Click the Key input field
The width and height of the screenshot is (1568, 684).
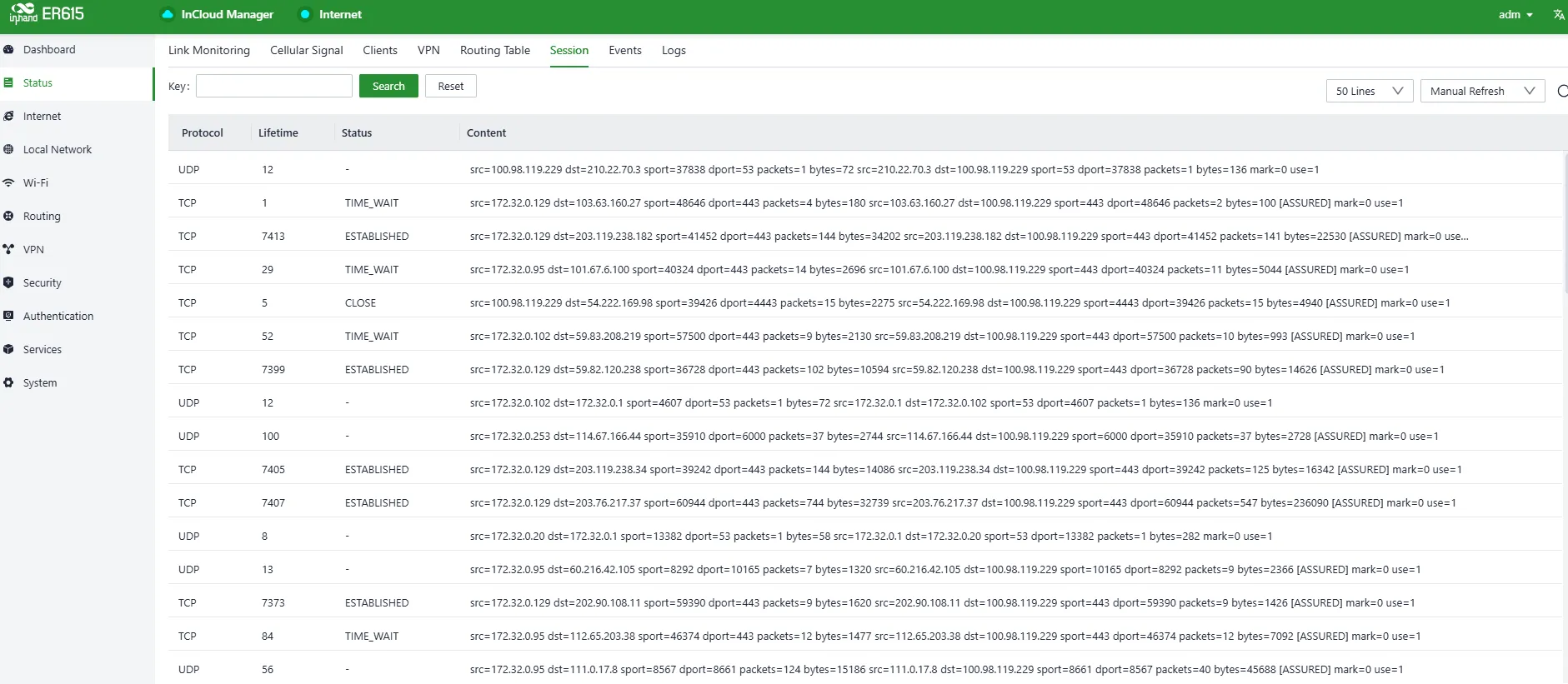pos(274,86)
